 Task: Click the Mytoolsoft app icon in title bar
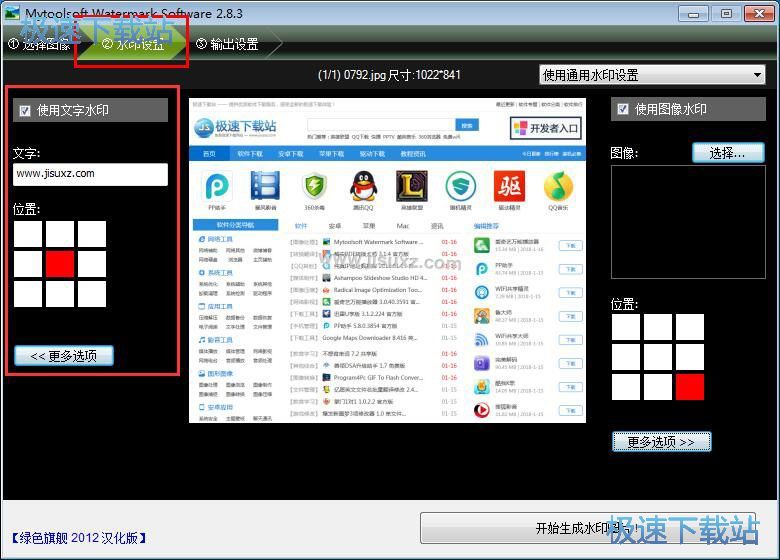point(11,13)
